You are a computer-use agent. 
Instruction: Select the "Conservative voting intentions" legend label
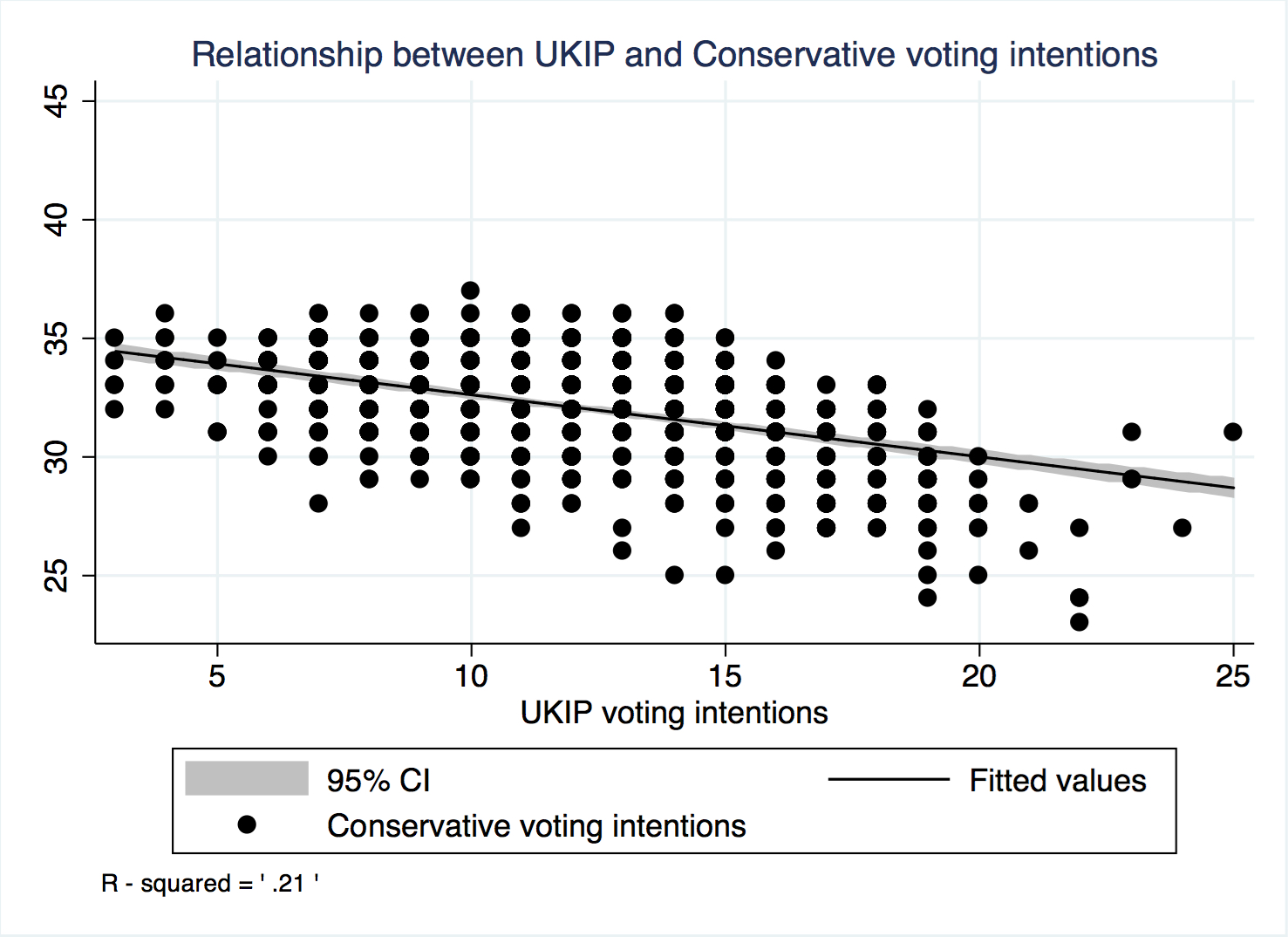pos(536,826)
